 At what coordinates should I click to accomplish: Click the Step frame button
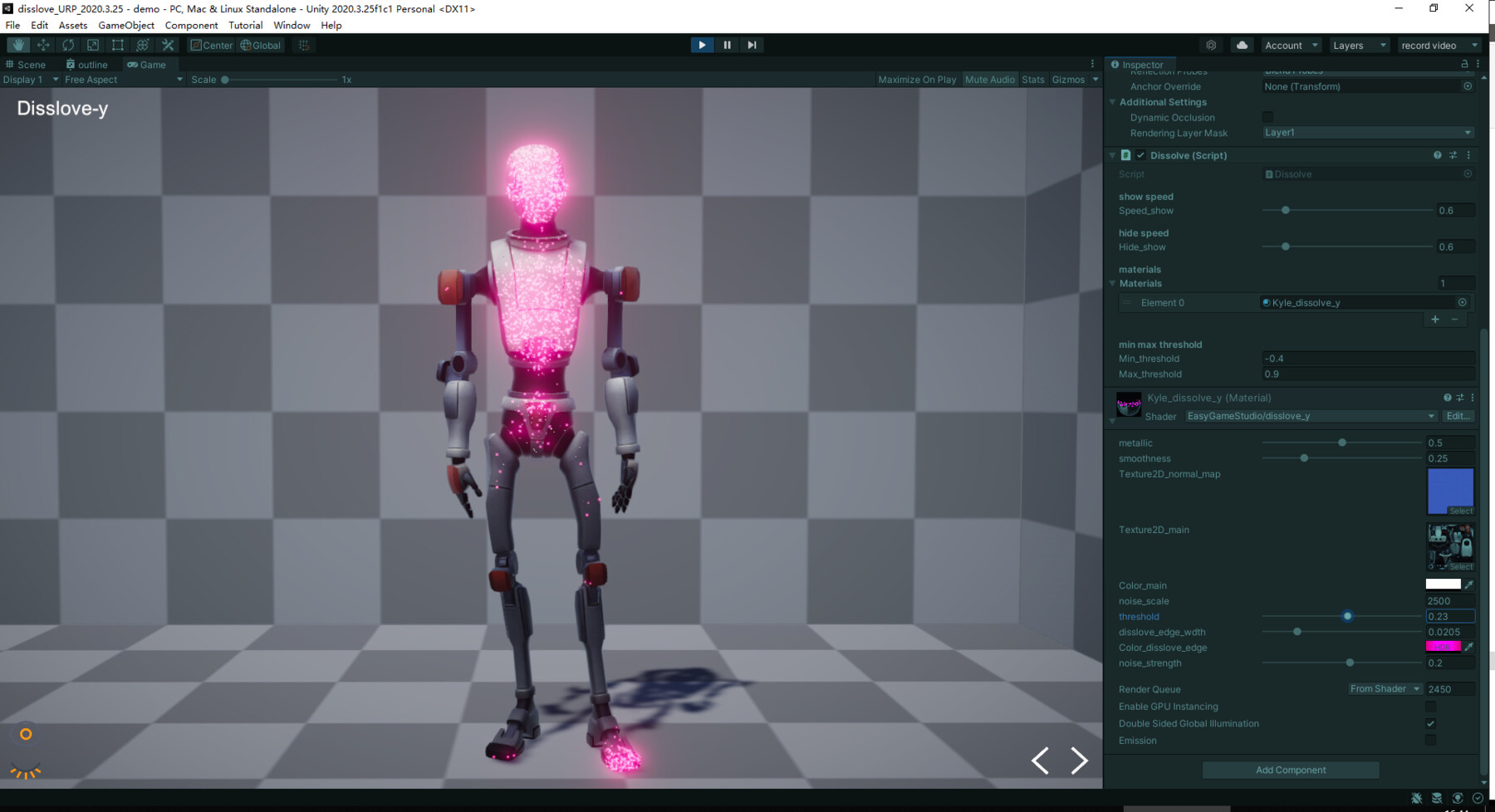pos(752,45)
